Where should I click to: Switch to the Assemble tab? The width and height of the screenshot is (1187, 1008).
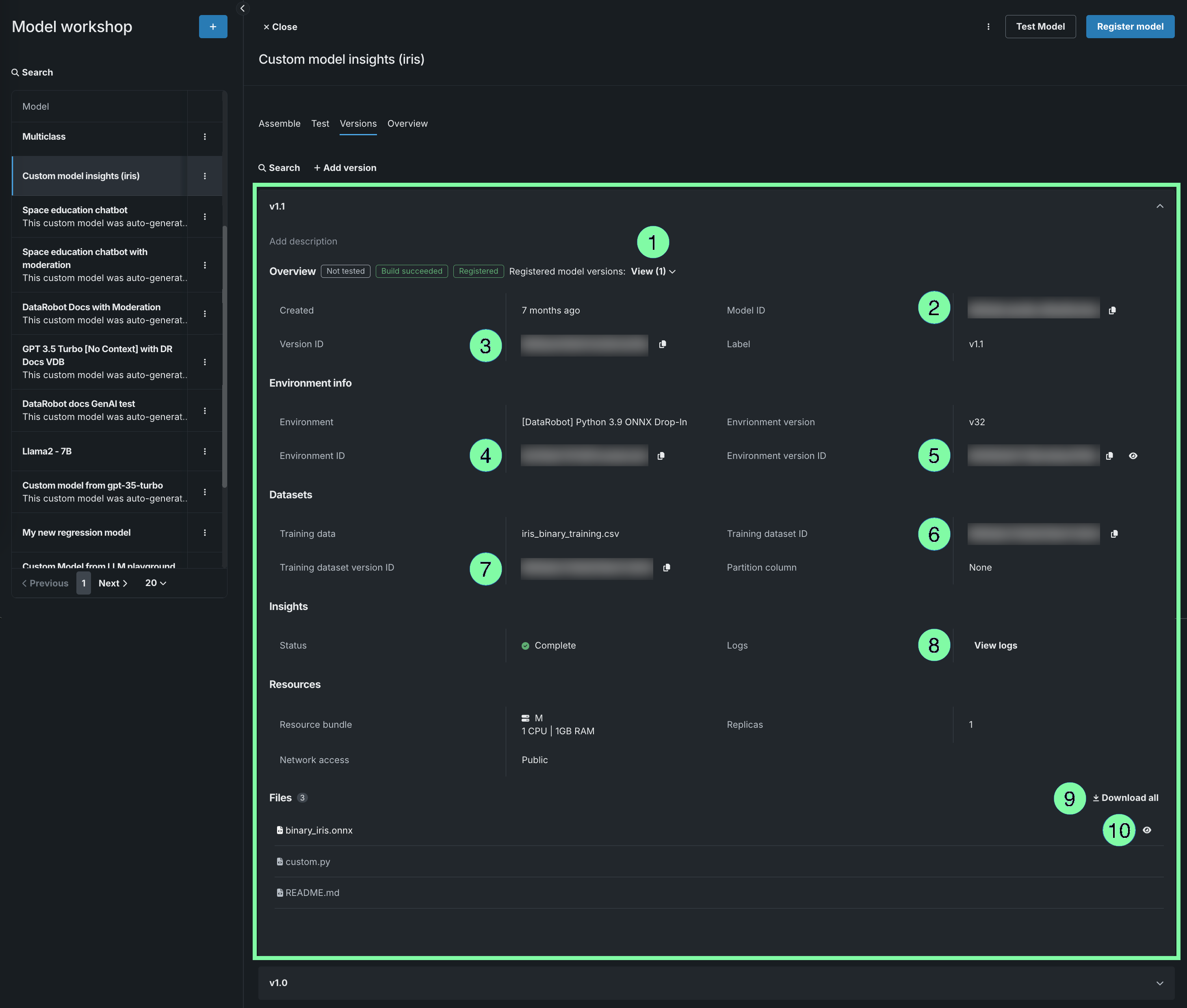pos(279,123)
